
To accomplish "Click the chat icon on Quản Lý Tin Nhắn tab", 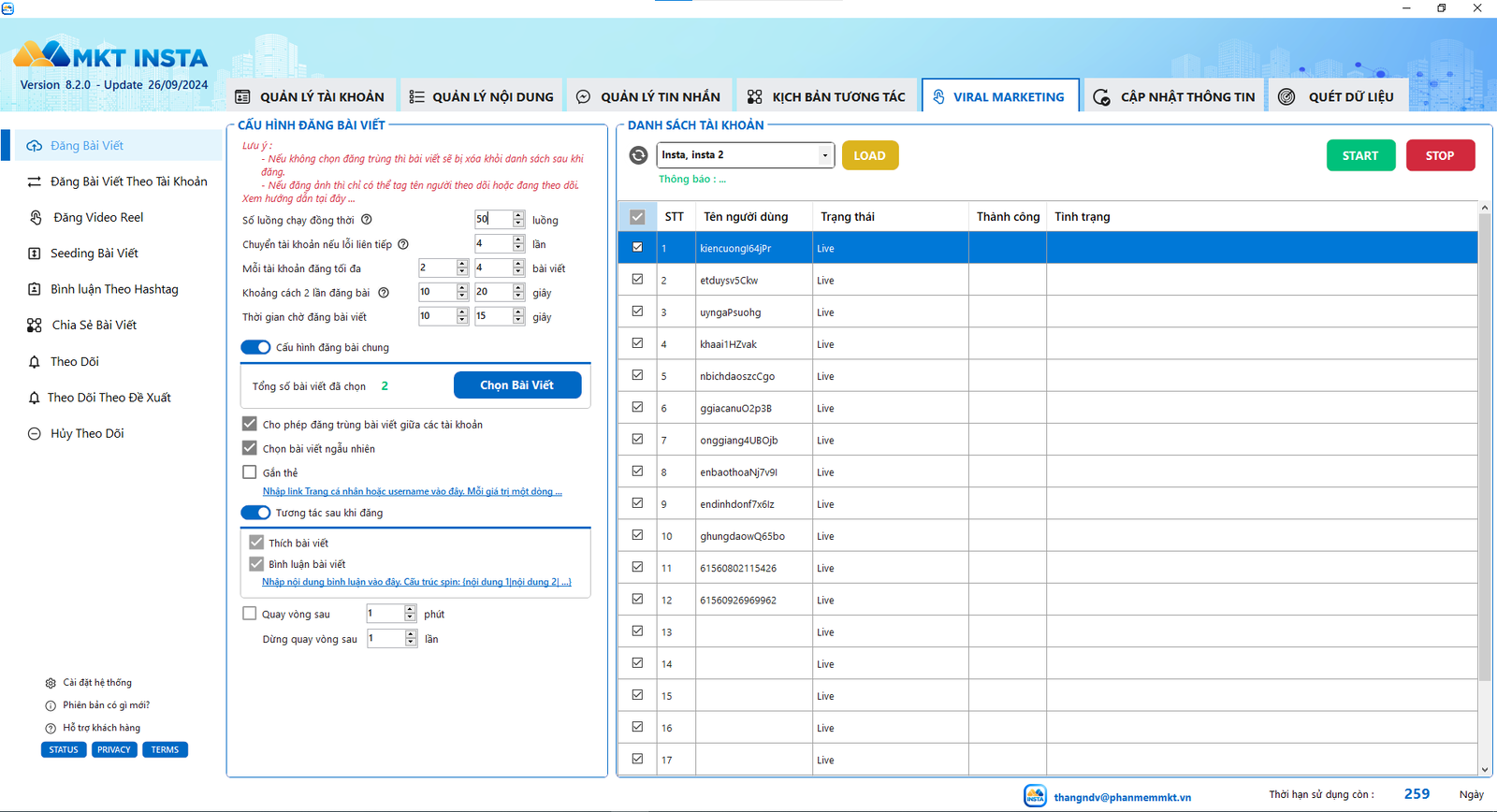I will click(583, 96).
